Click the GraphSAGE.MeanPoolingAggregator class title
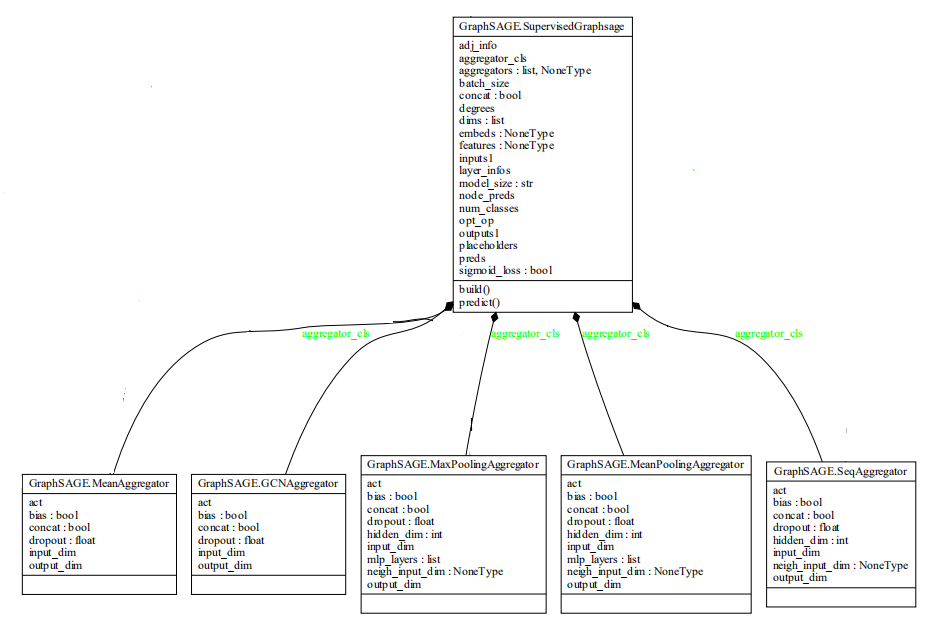The image size is (927, 627). click(655, 464)
